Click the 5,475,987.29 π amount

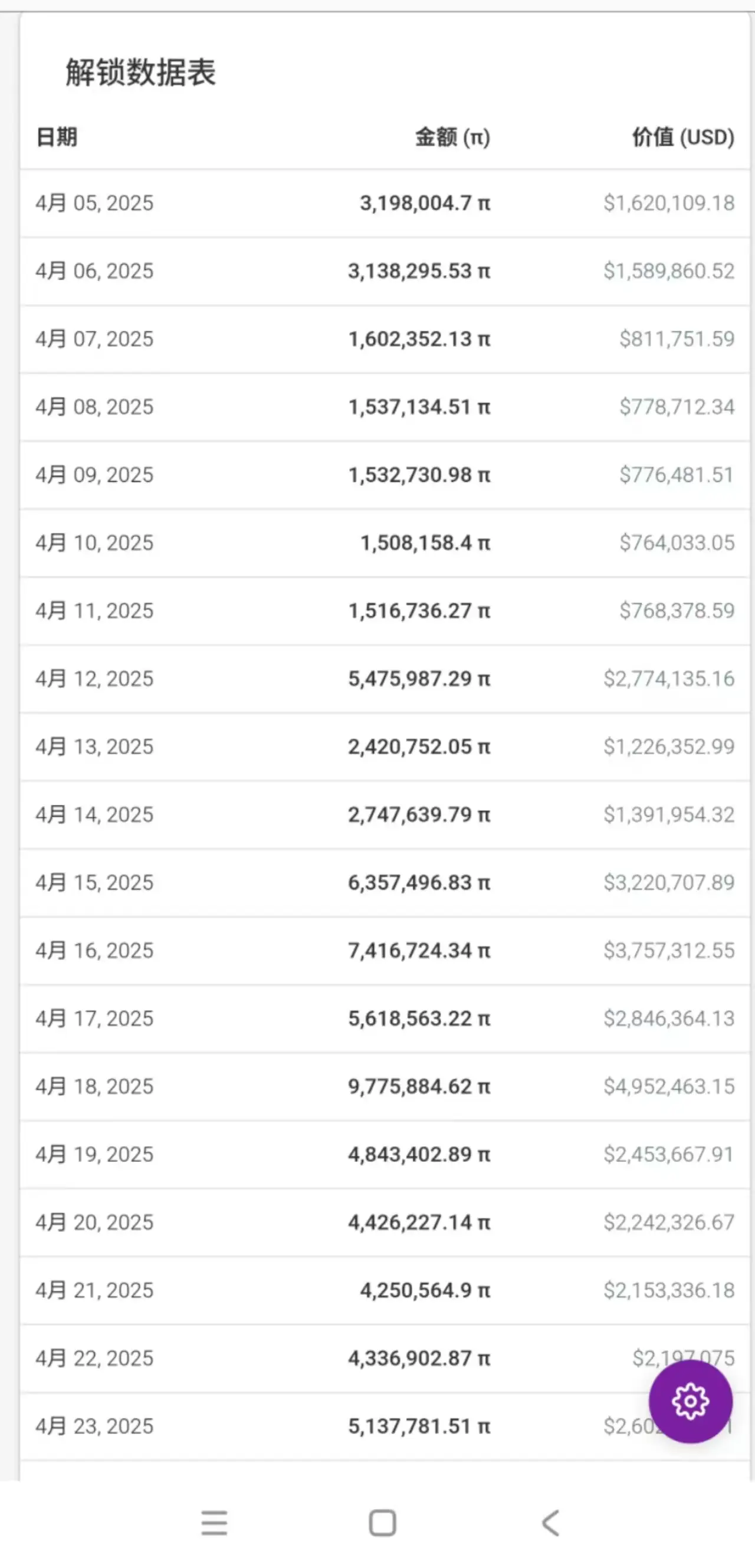[x=419, y=679]
